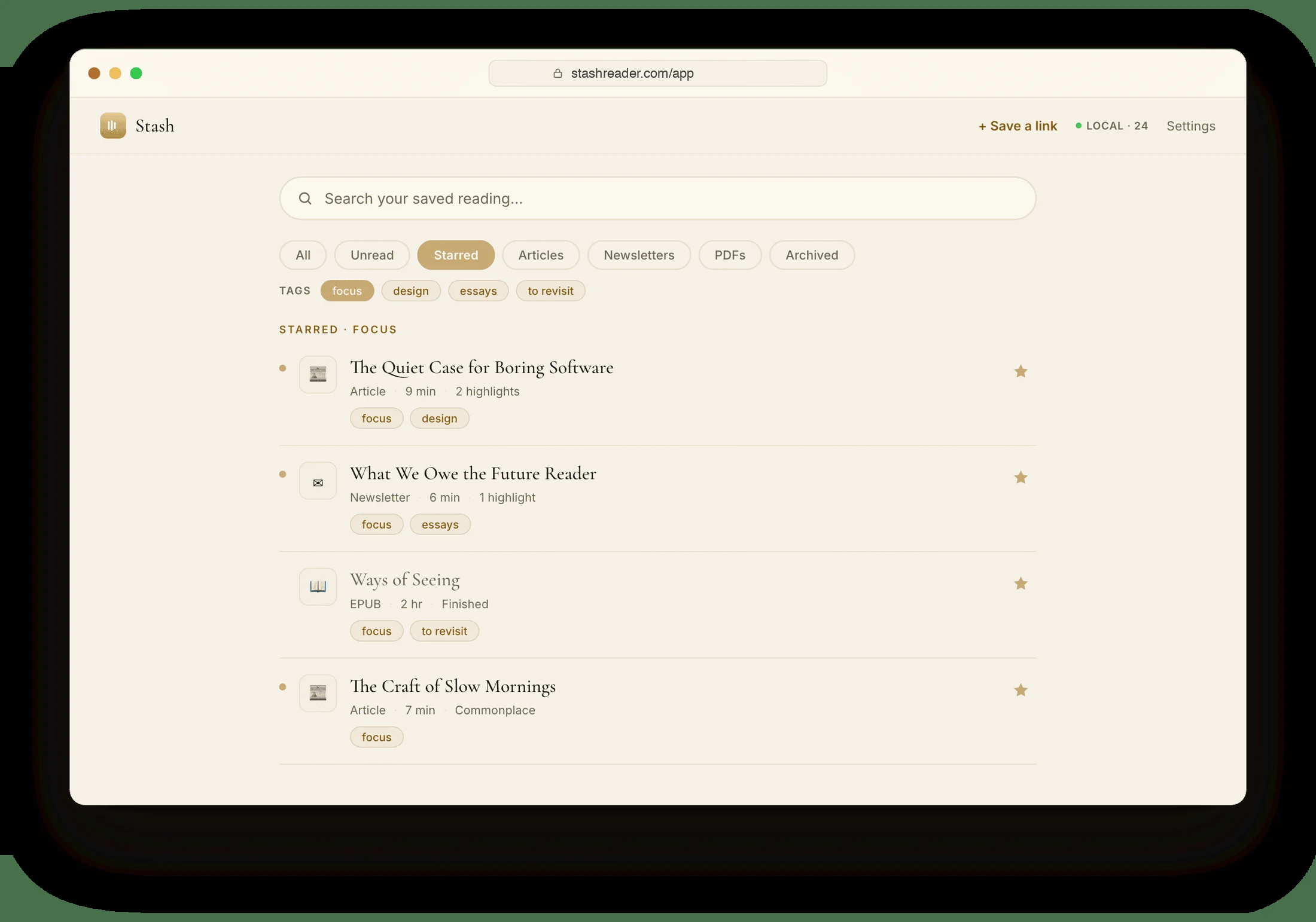Open the book icon for Ways of Seeing
The image size is (1316, 922).
pyautogui.click(x=318, y=587)
